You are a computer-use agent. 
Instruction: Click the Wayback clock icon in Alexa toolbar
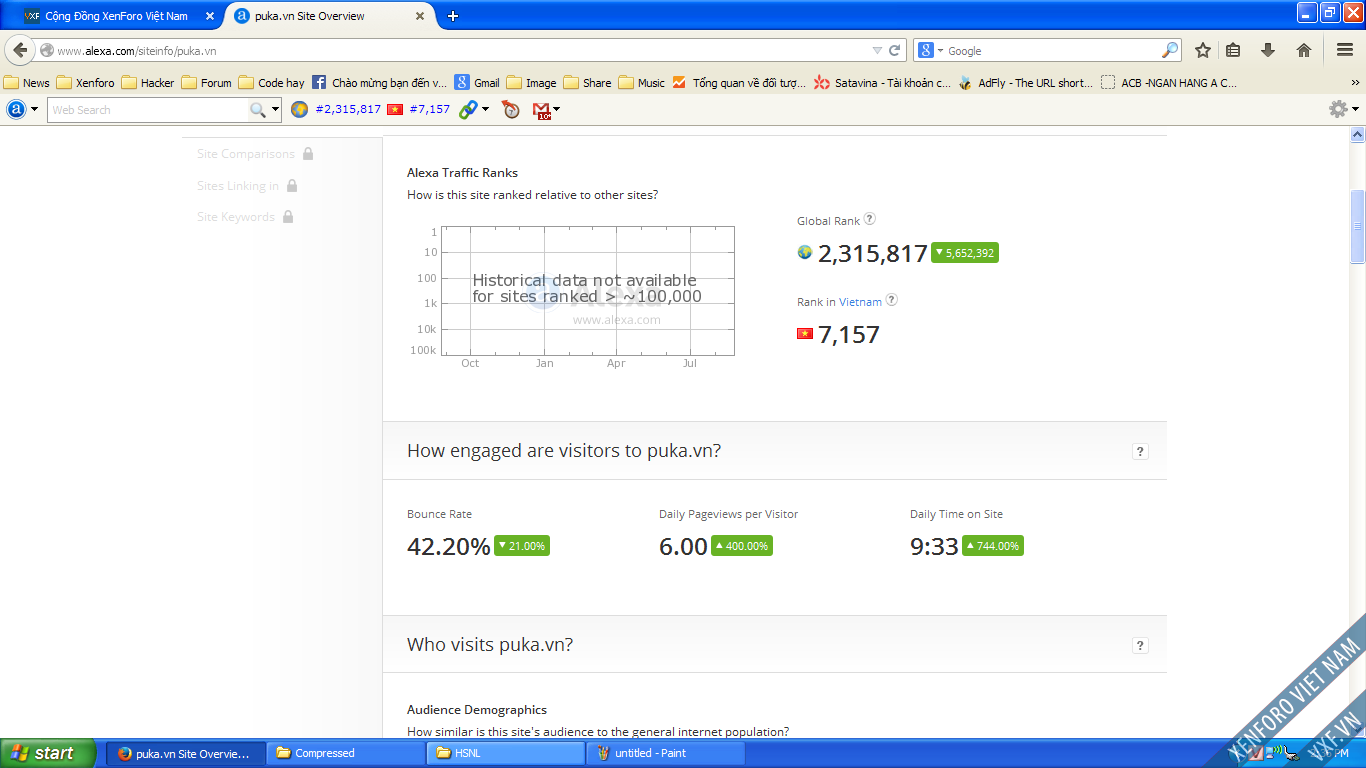[511, 110]
